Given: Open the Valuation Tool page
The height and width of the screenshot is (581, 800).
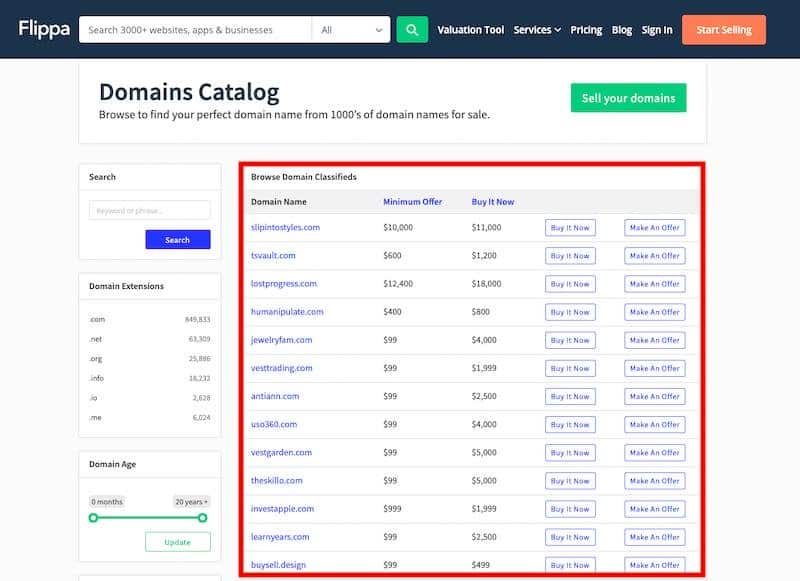Looking at the screenshot, I should pyautogui.click(x=470, y=30).
